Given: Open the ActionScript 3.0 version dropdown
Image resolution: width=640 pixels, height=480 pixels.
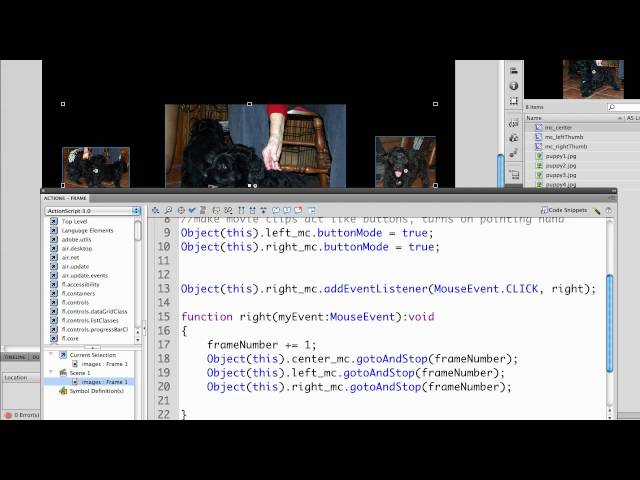Looking at the screenshot, I should pos(93,211).
